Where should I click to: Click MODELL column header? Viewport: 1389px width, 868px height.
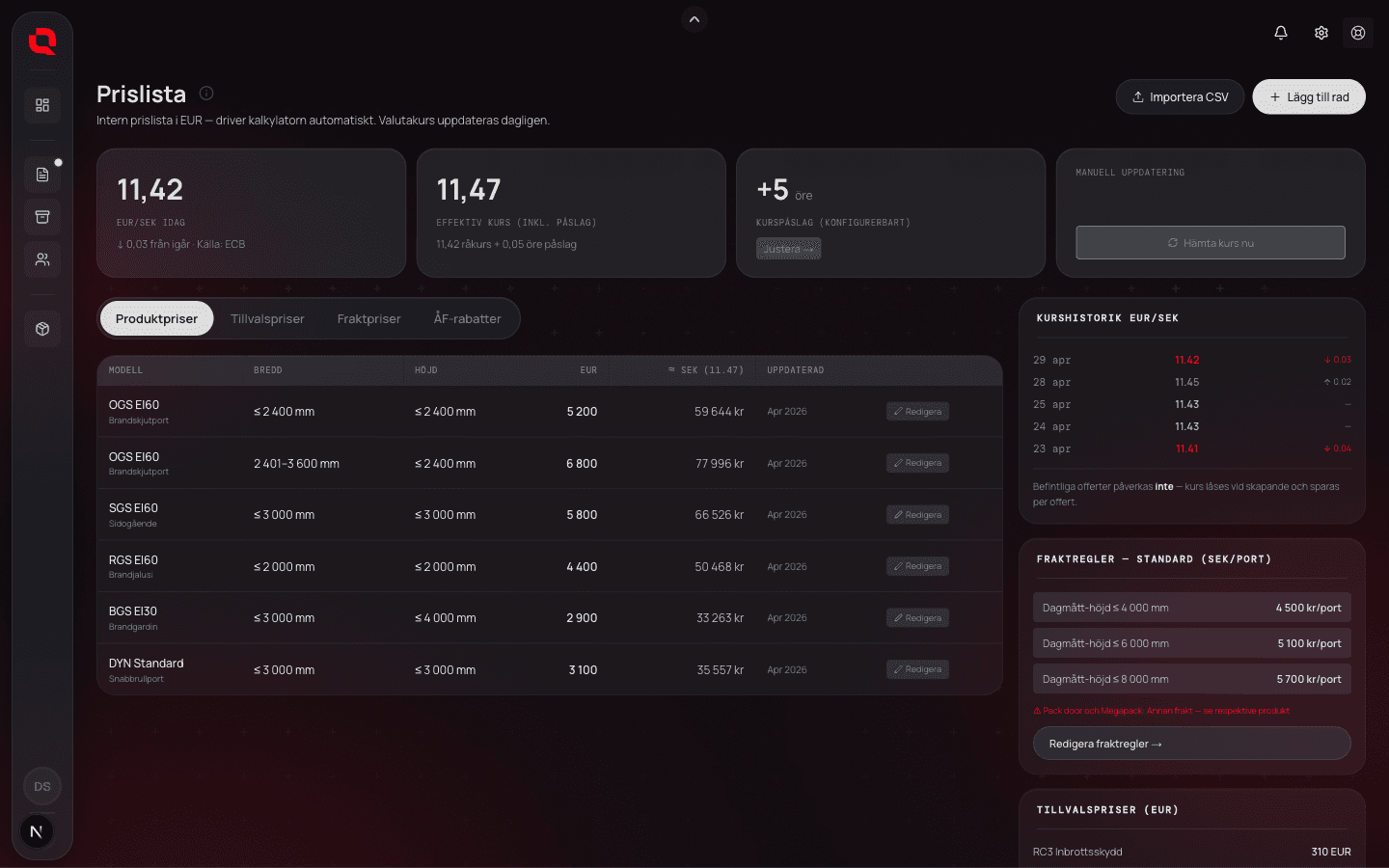tap(125, 370)
